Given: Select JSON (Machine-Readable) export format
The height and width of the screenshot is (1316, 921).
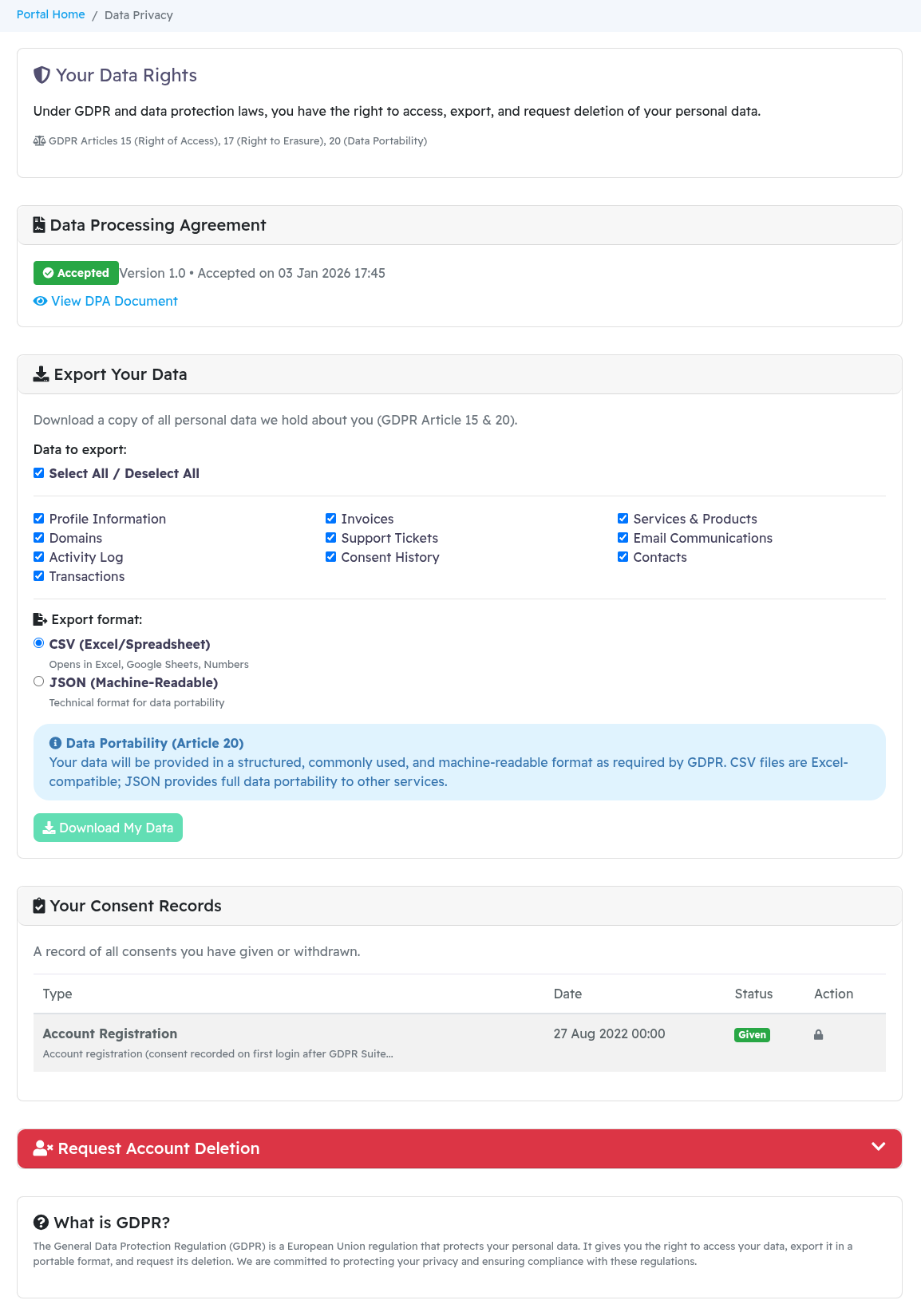Looking at the screenshot, I should click(38, 682).
